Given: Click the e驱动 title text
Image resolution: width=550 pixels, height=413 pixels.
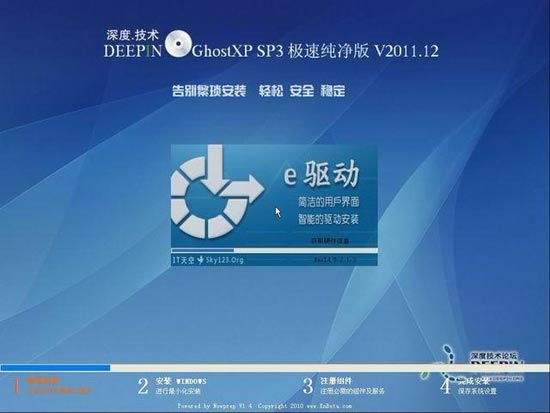Looking at the screenshot, I should (x=321, y=174).
